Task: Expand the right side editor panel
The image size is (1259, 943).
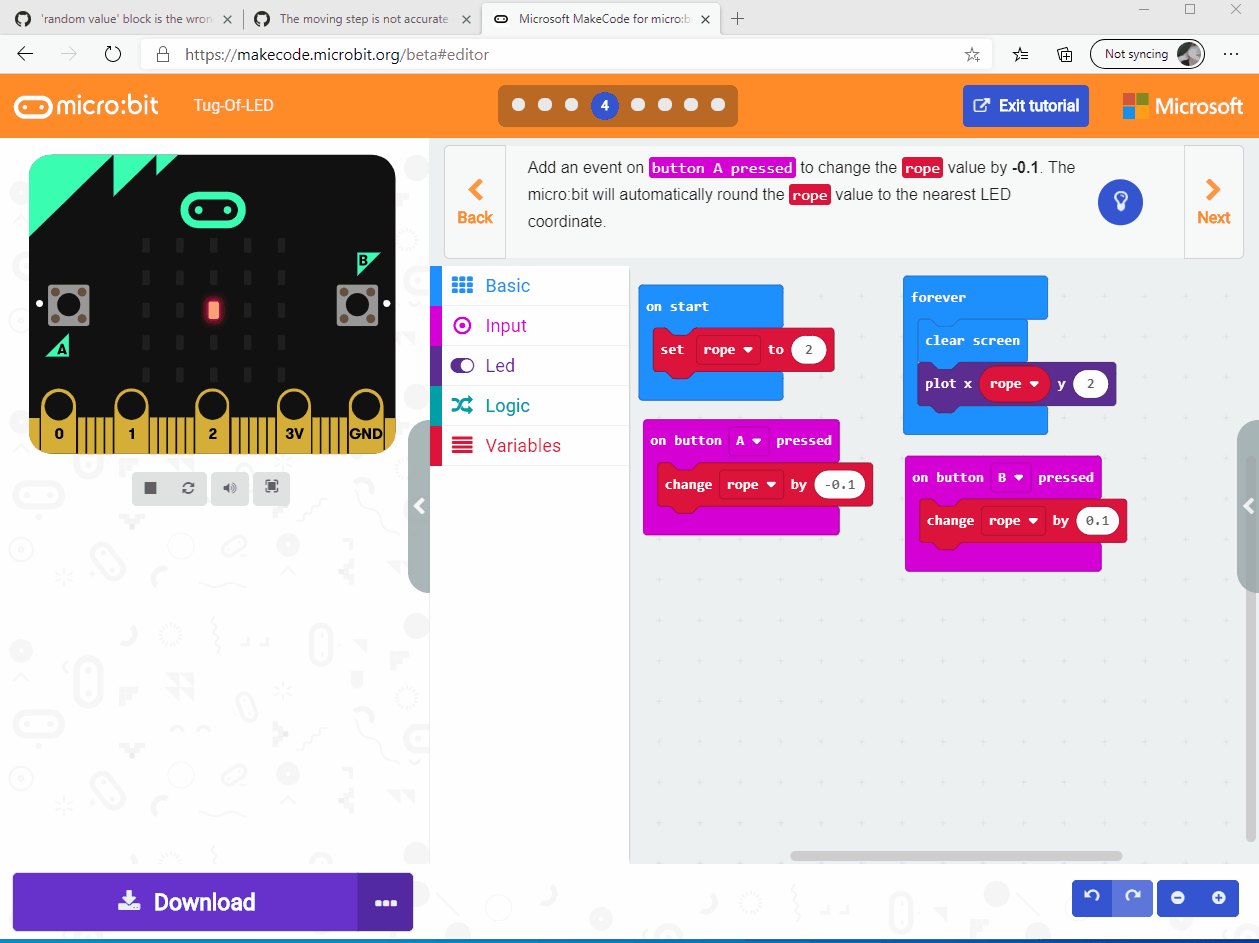Action: pyautogui.click(x=1248, y=506)
